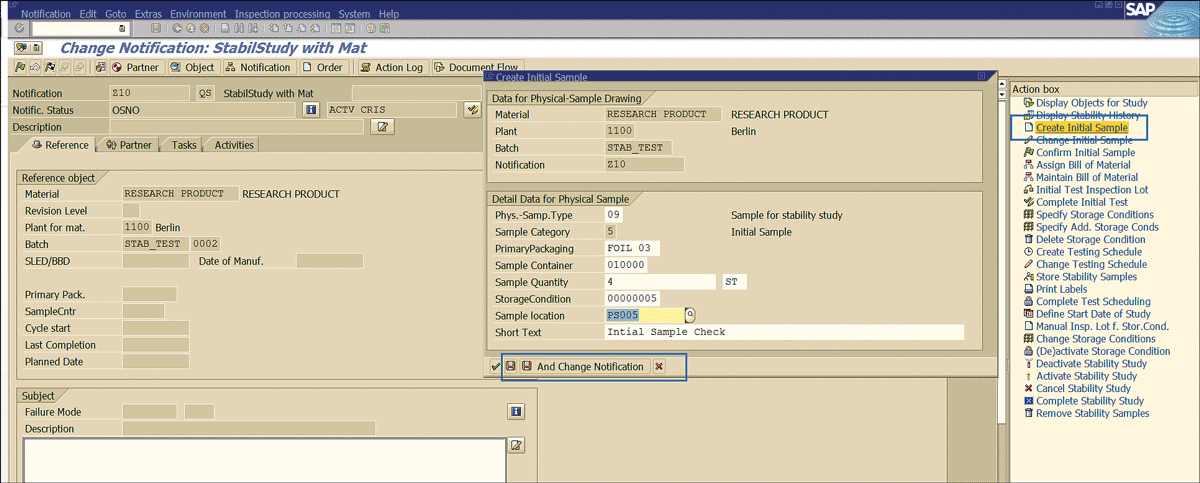Click the And Change Notification button
1200x483 pixels.
(x=584, y=367)
